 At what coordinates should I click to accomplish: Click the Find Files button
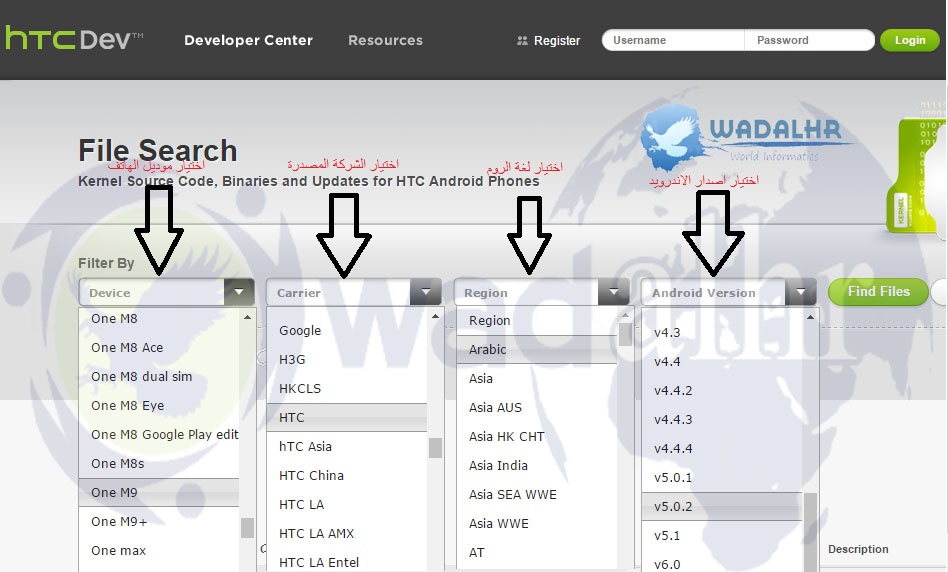[878, 291]
